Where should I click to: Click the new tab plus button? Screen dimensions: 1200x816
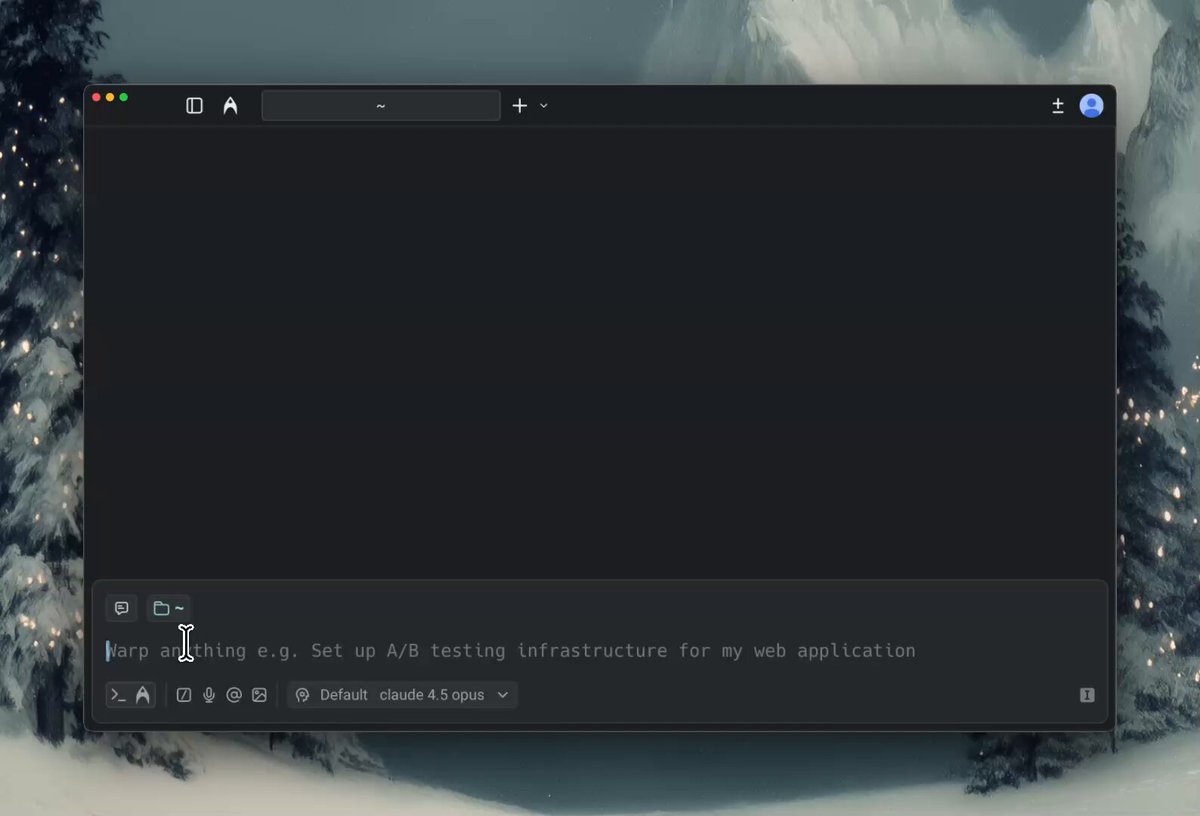(x=519, y=105)
